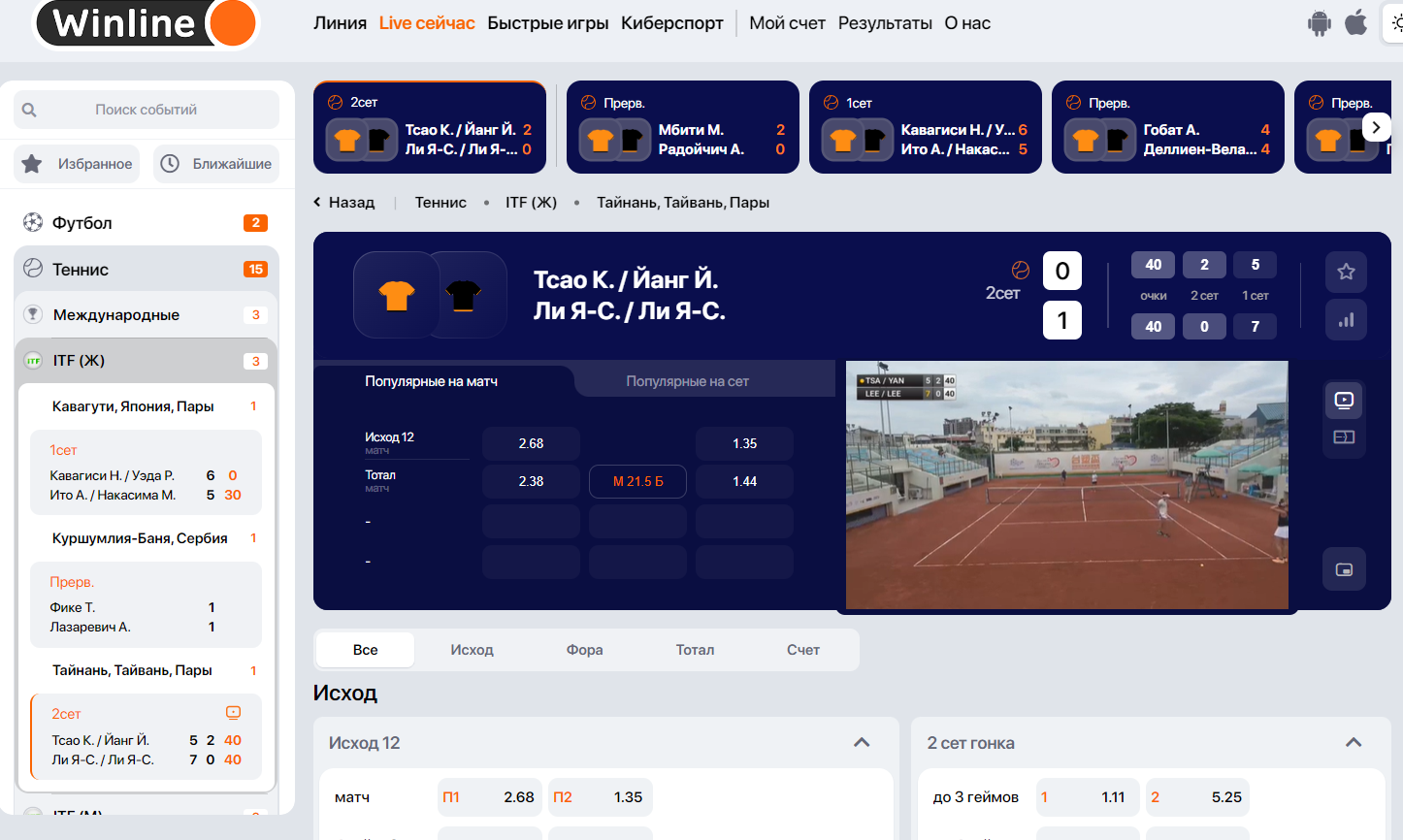The height and width of the screenshot is (840, 1403).
Task: Go back using the Назад link
Action: pyautogui.click(x=343, y=203)
